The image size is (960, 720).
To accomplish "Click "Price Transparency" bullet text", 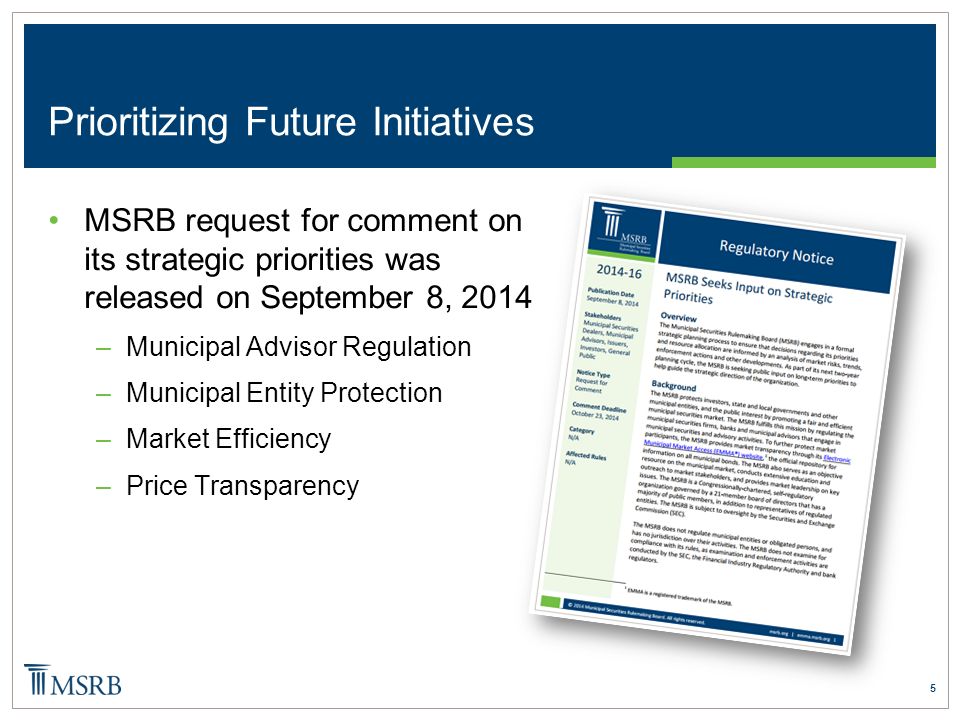I will [242, 486].
